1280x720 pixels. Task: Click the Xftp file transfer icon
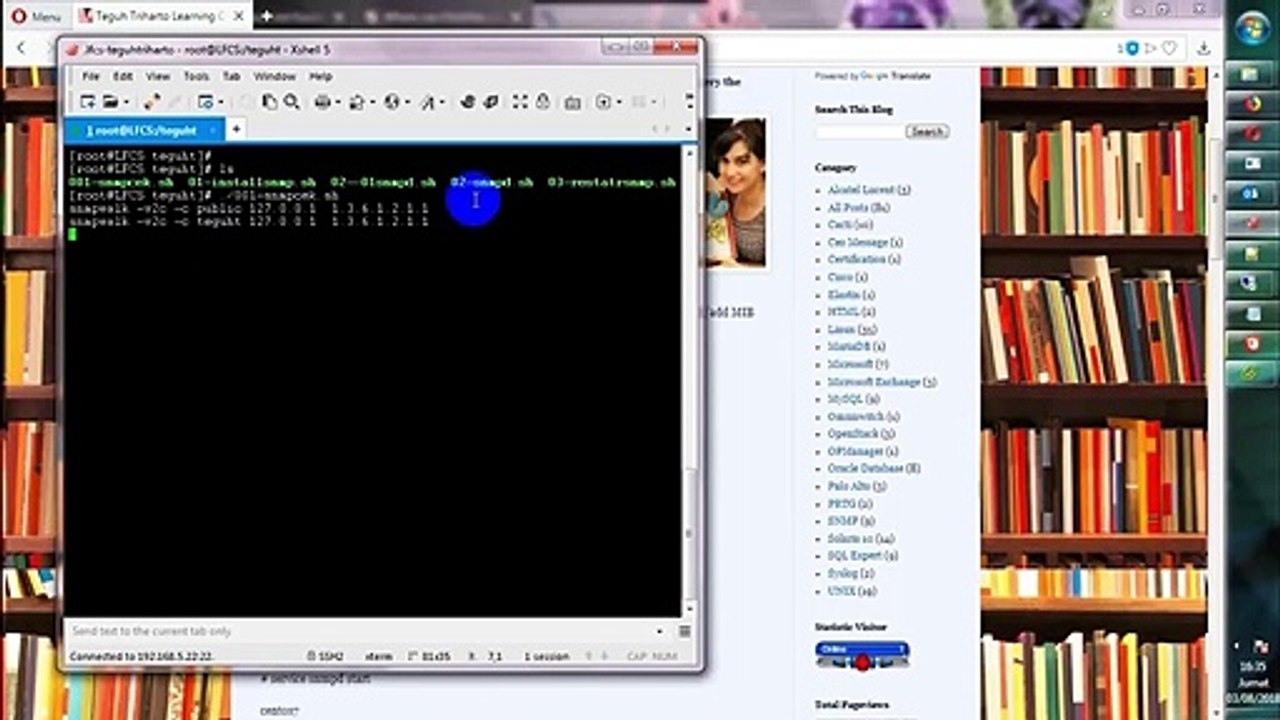(x=467, y=102)
